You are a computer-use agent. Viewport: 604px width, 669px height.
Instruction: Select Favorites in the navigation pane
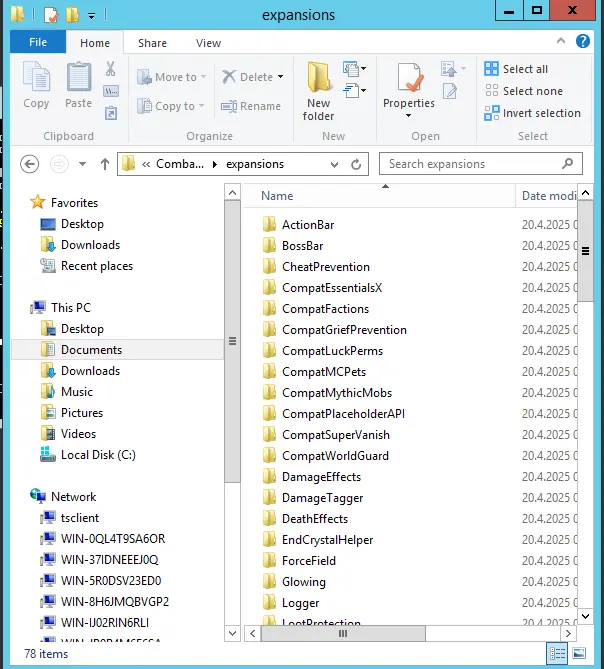coord(64,202)
